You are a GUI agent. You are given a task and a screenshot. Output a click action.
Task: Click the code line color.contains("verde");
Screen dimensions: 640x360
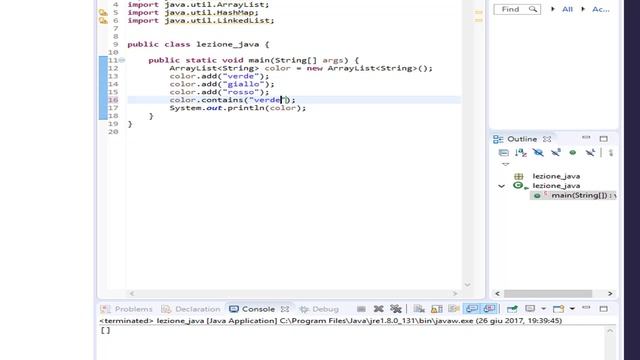(232, 100)
